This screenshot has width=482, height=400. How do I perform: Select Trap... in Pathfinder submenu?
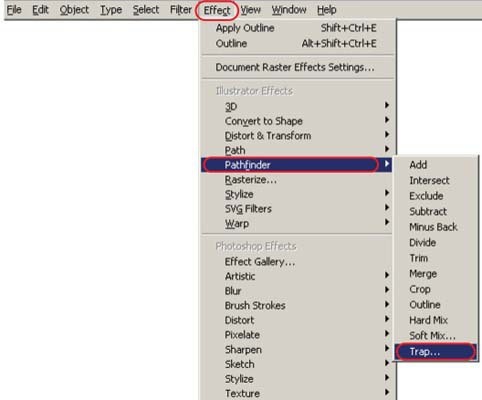436,351
